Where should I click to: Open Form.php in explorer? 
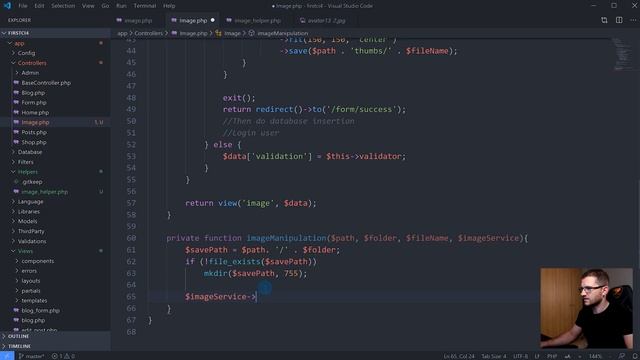point(55,102)
